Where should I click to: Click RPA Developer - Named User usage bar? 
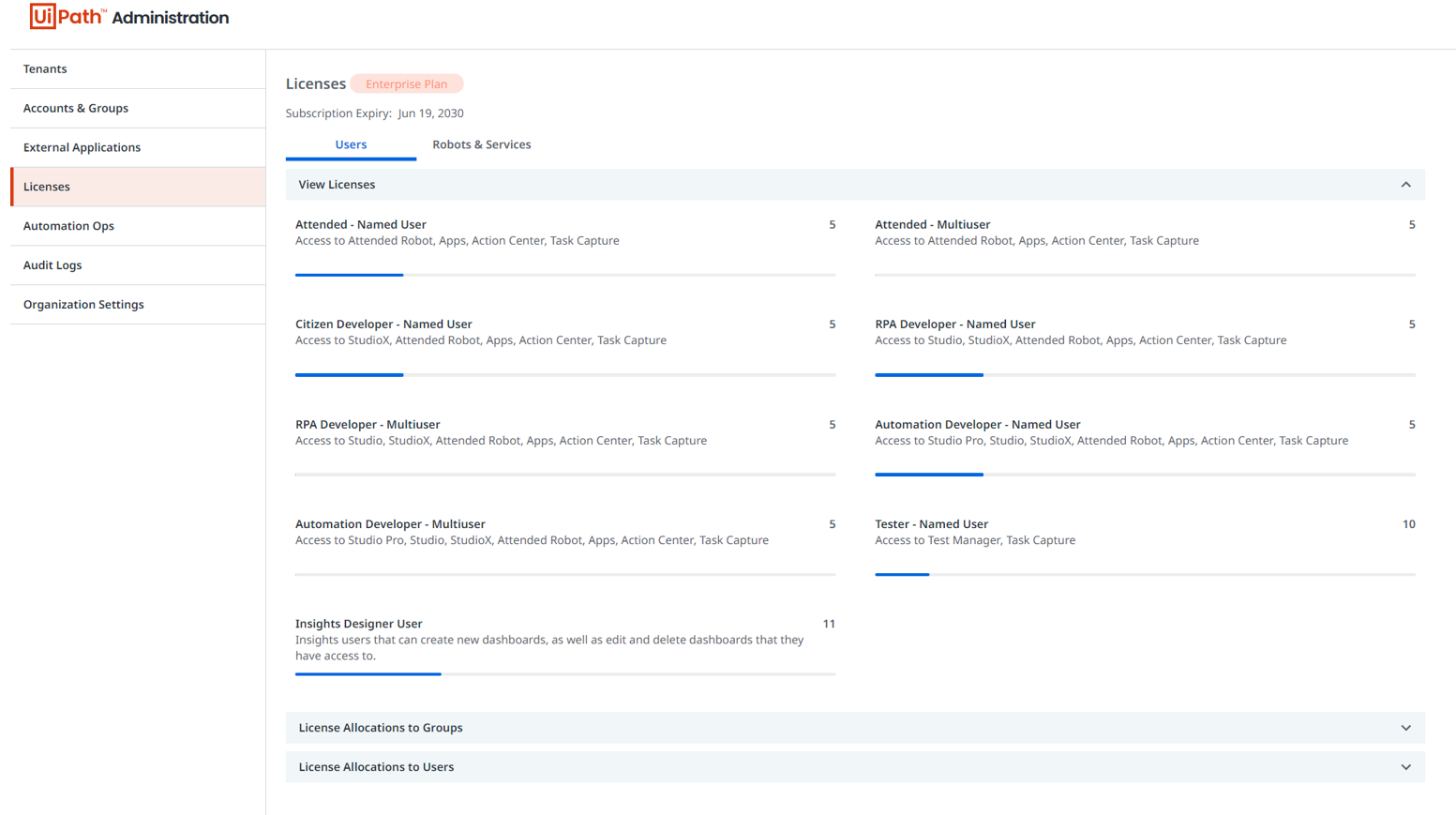click(x=1145, y=375)
